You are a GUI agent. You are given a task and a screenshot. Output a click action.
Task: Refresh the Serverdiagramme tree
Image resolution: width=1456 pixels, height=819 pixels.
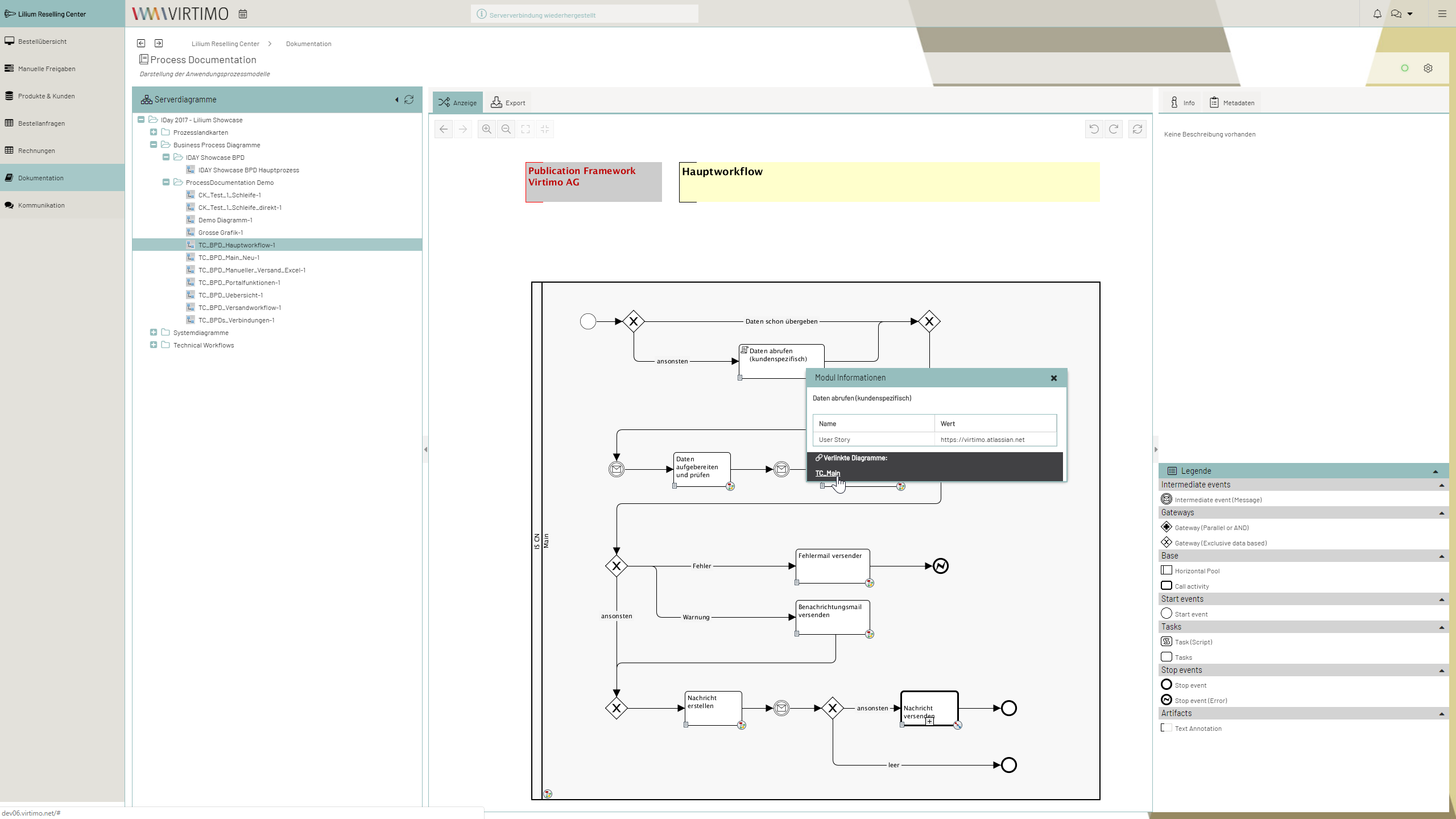(409, 100)
